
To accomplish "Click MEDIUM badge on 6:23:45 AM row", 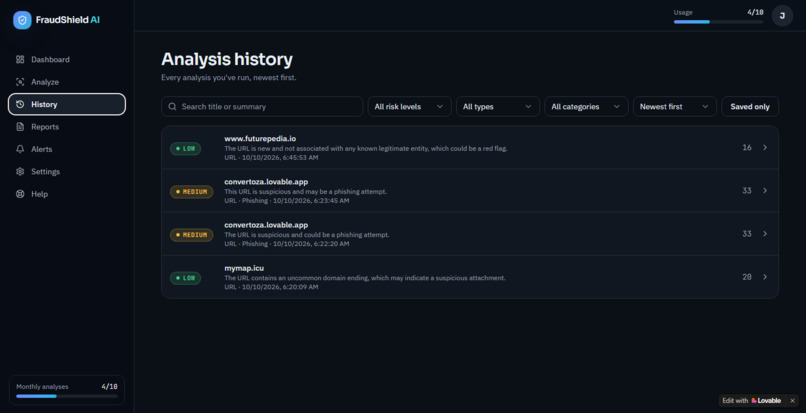I will point(192,192).
